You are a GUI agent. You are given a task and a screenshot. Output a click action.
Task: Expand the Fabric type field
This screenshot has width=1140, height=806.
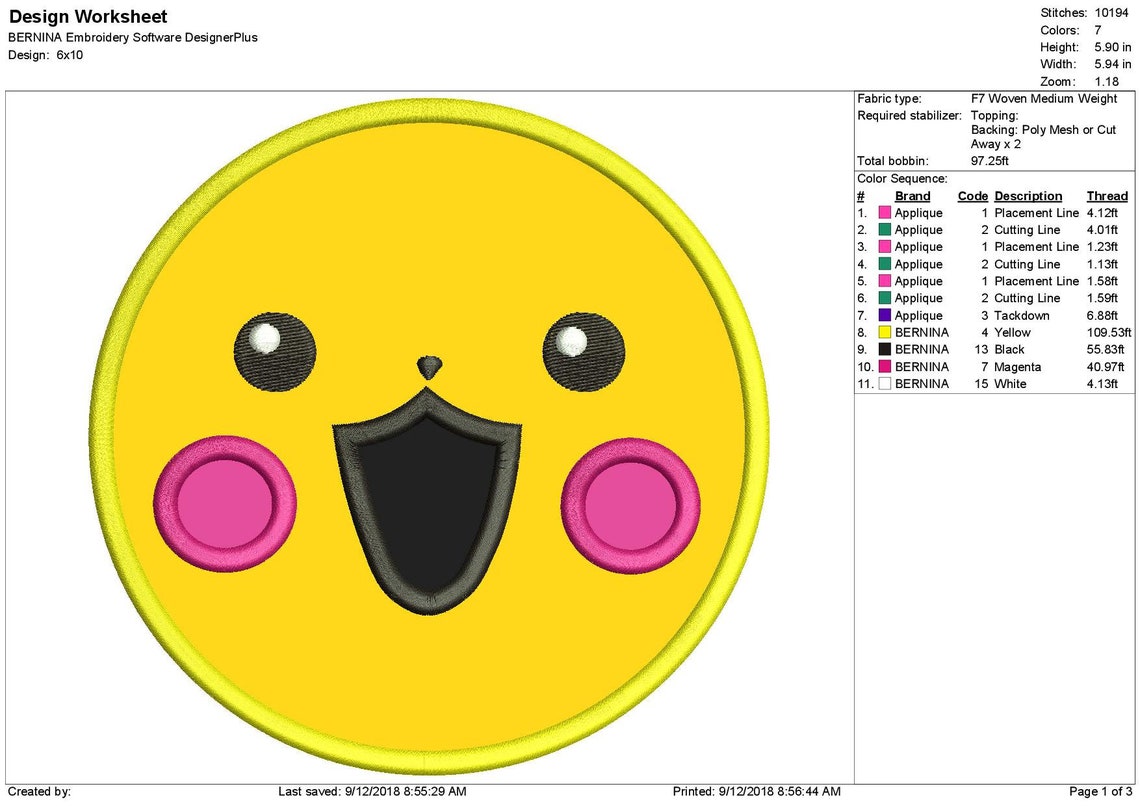(891, 98)
